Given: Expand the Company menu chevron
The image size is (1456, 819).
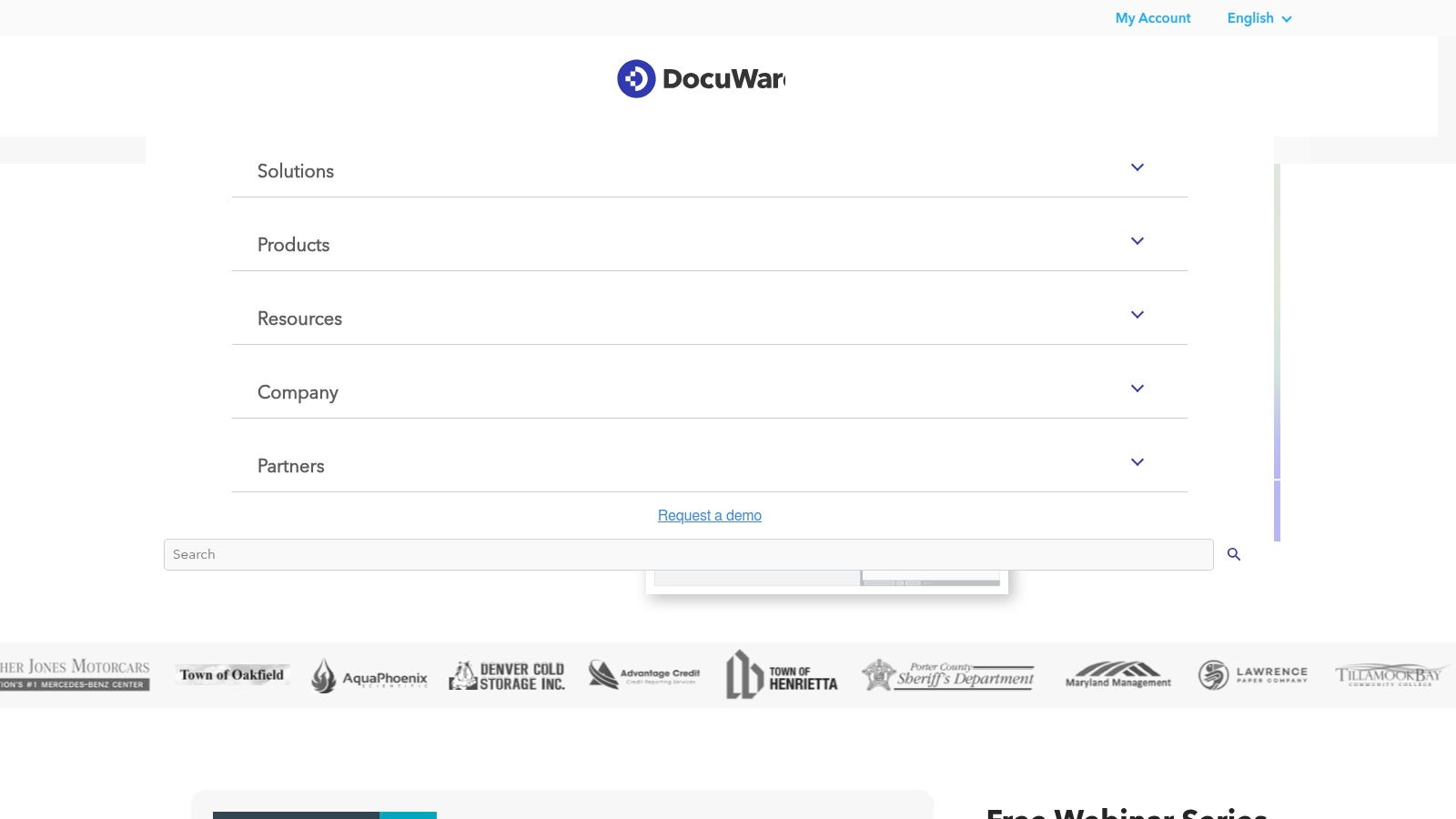Looking at the screenshot, I should point(1137,389).
